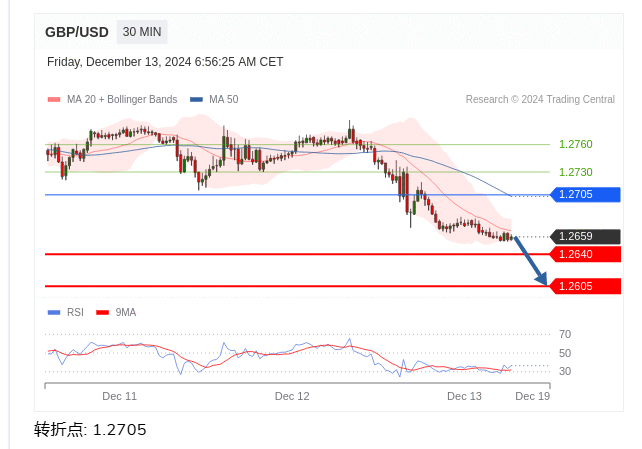This screenshot has height=449, width=642.
Task: Click the red 9MA legend swatch
Action: point(102,313)
